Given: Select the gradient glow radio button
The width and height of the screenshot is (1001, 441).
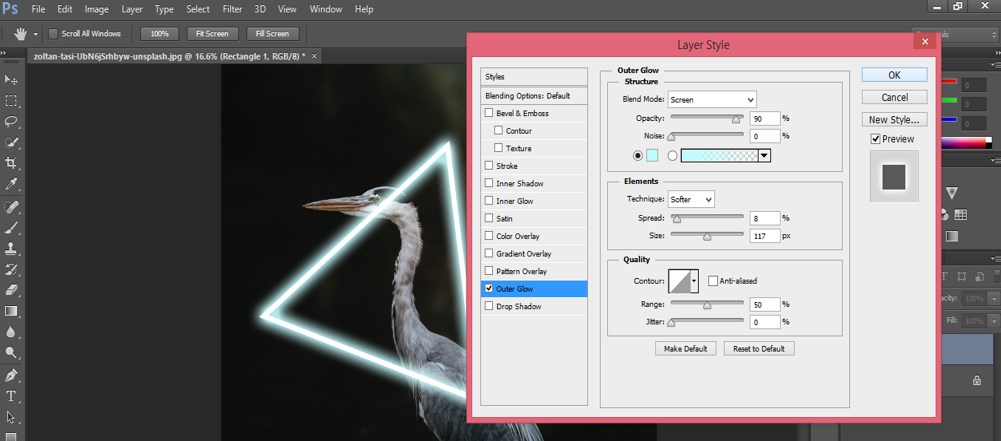Looking at the screenshot, I should pos(672,155).
